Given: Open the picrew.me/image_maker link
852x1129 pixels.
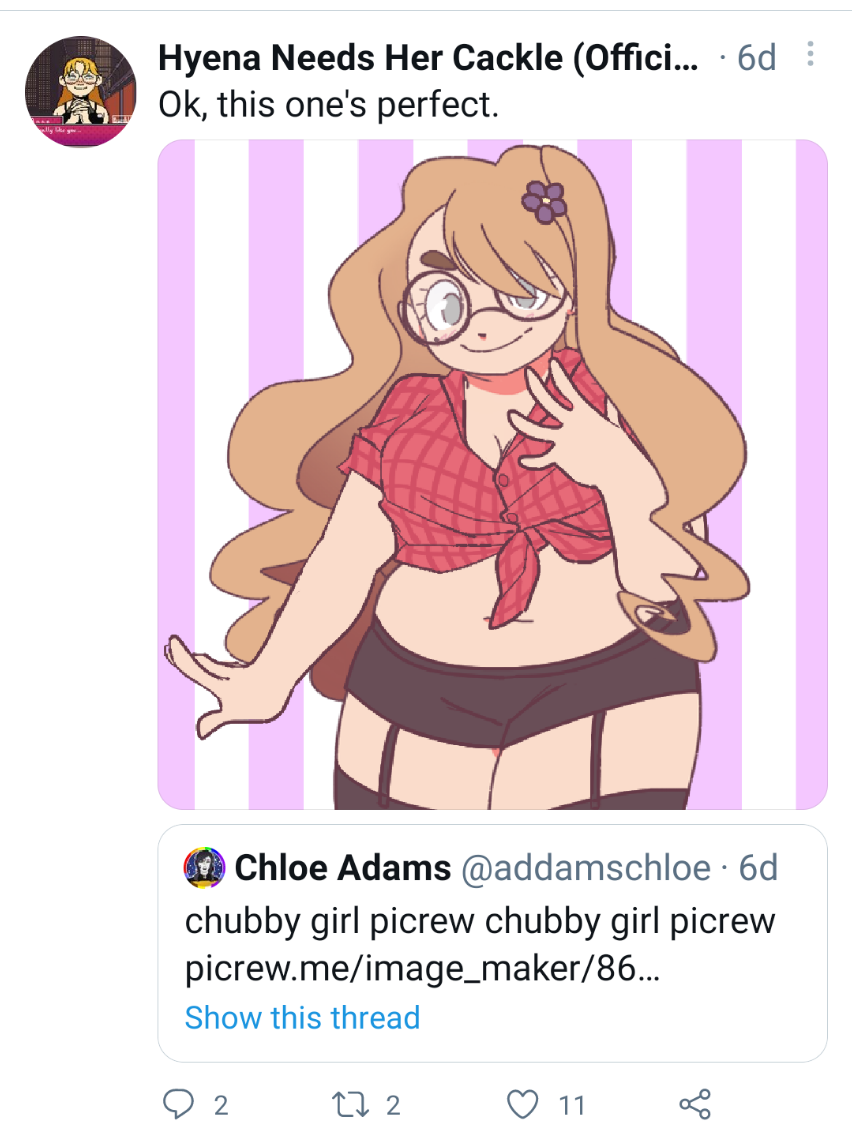Looking at the screenshot, I should click(x=422, y=969).
